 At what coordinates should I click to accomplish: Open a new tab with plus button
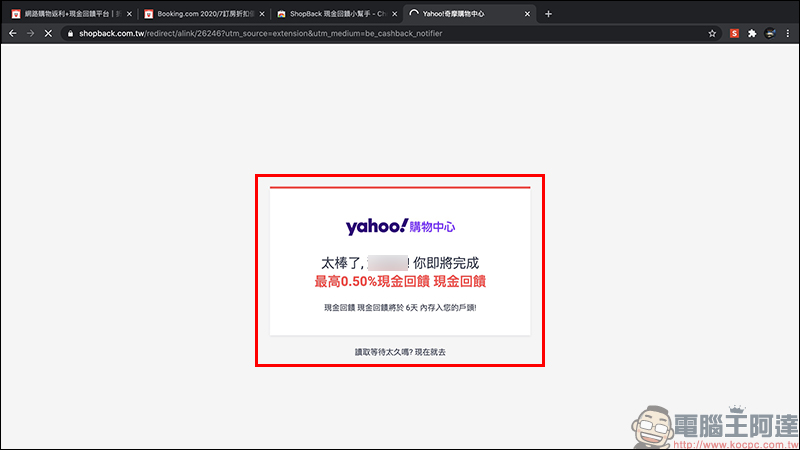click(548, 14)
